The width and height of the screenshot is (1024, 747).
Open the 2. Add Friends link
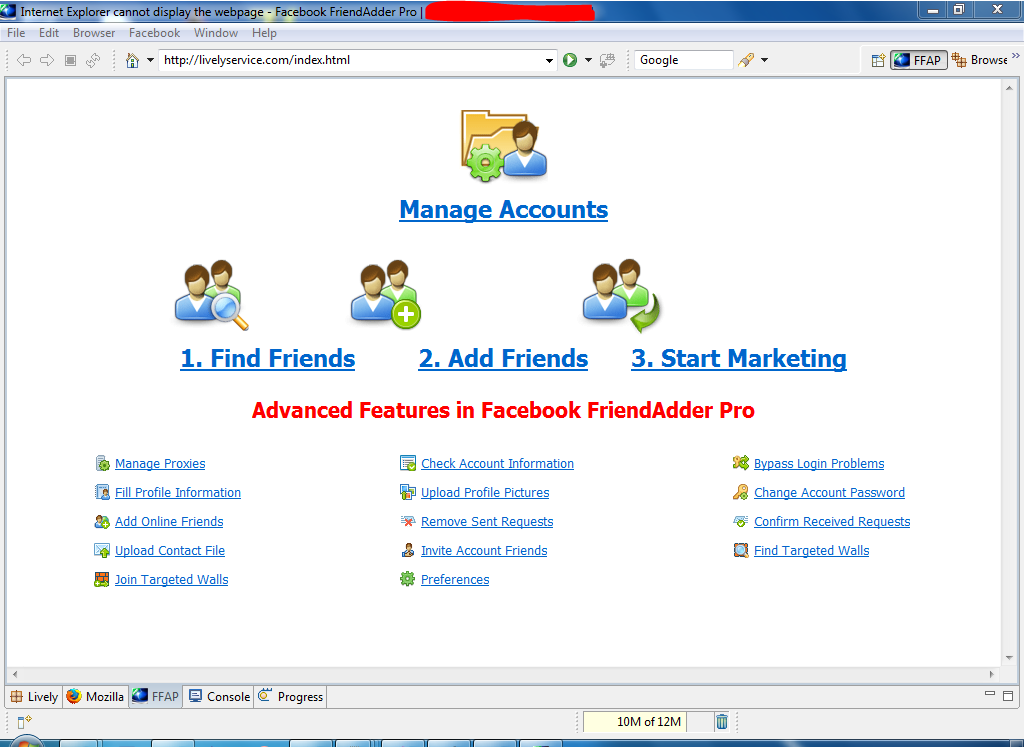tap(504, 358)
